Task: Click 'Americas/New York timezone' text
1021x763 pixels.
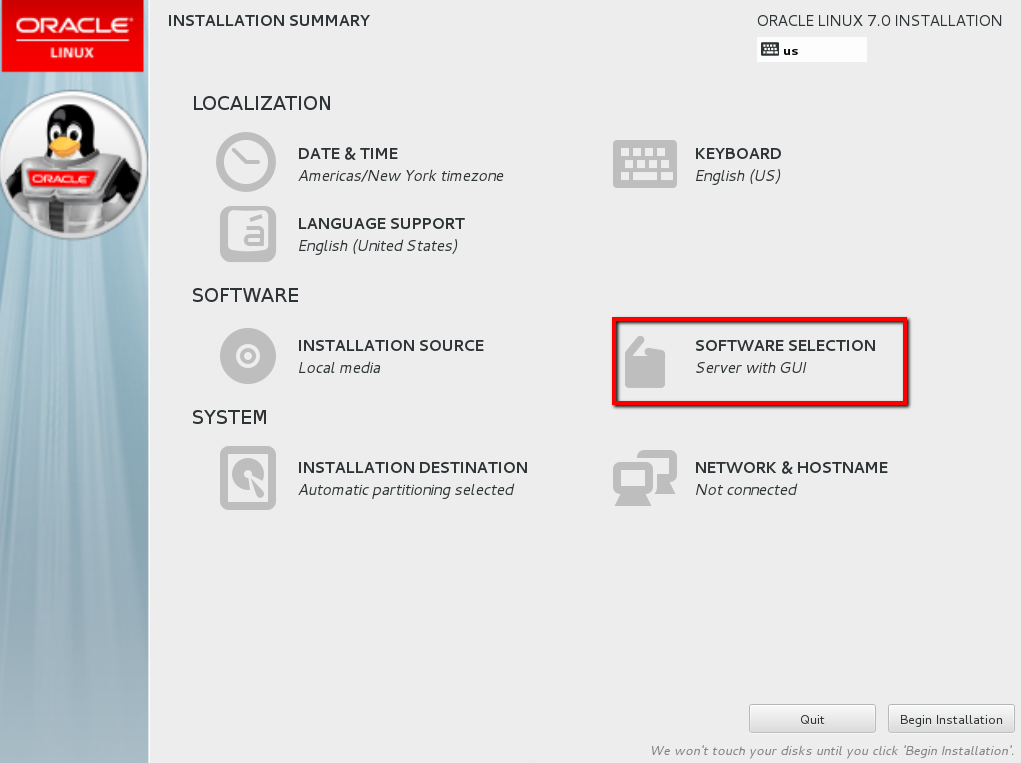Action: [x=401, y=176]
